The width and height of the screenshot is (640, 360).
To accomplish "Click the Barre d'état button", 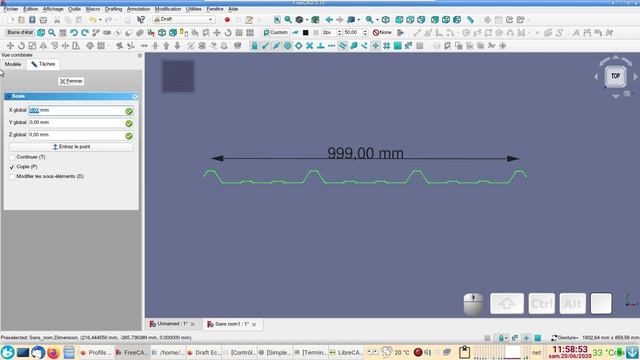I will pos(20,32).
